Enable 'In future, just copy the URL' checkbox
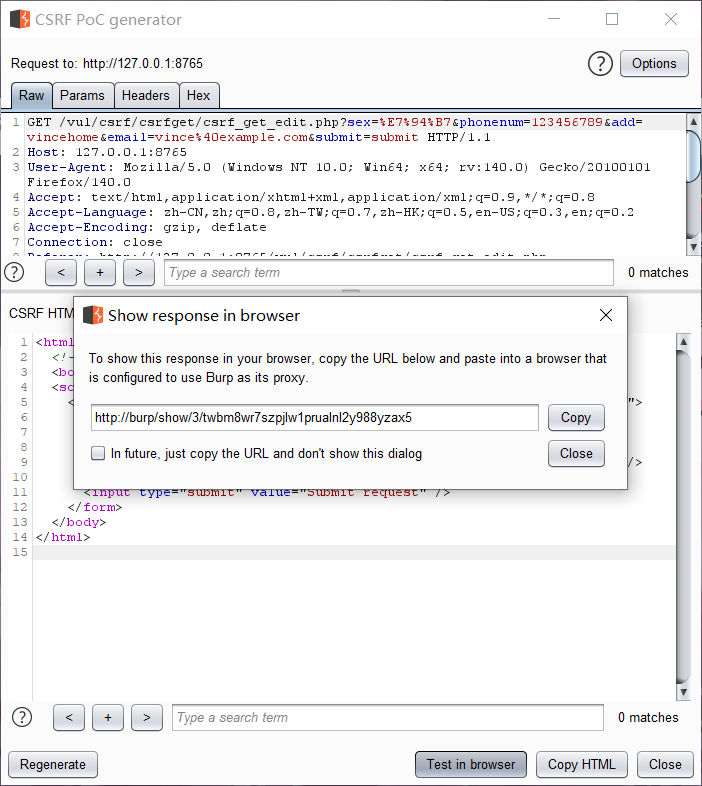The image size is (702, 786). pos(98,454)
